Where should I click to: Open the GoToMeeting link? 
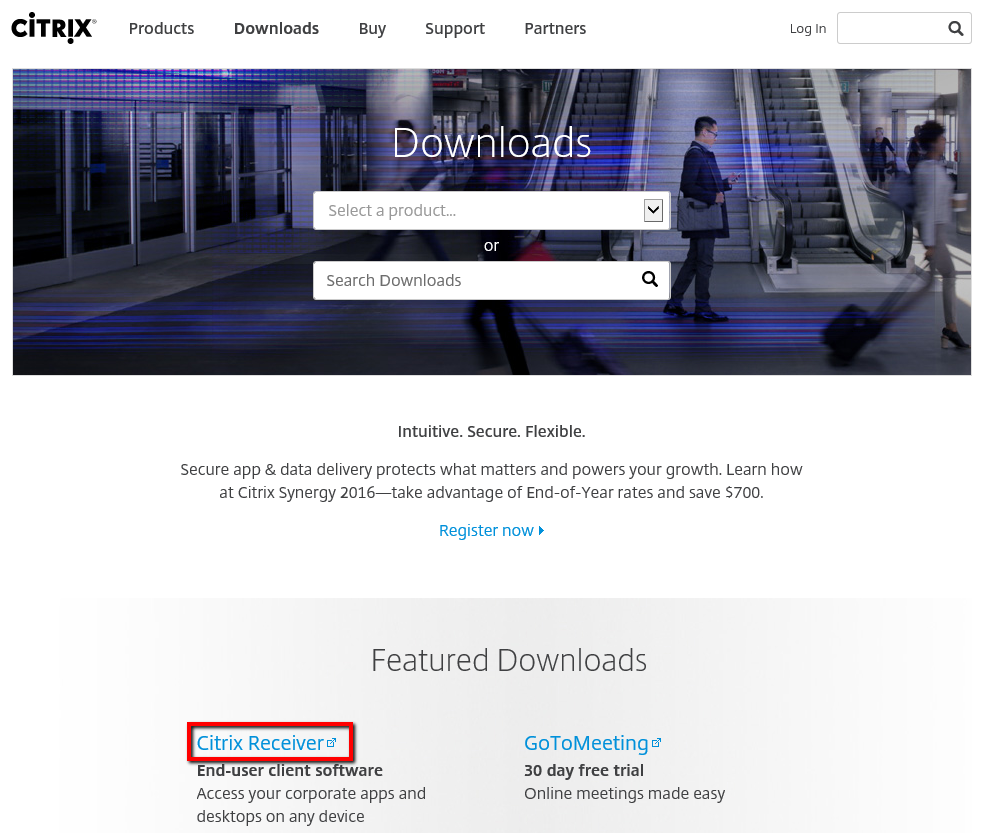tap(586, 743)
